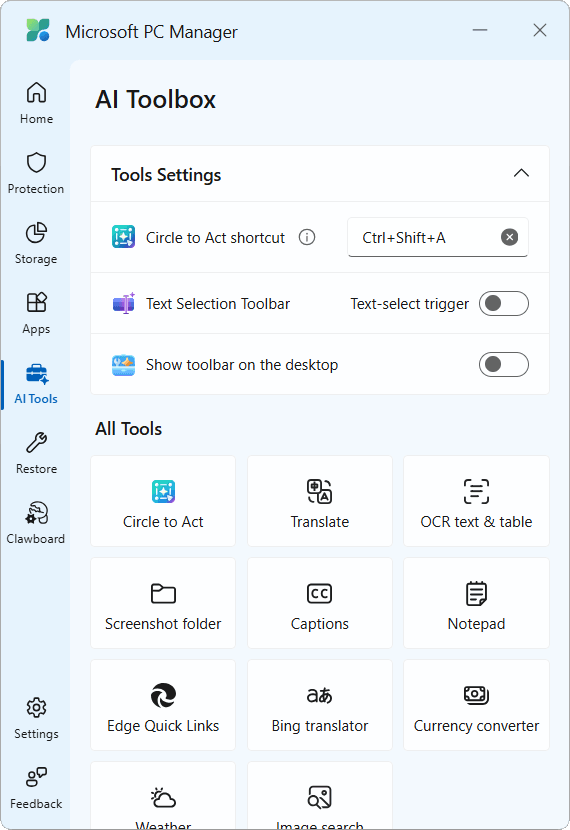Click the Circle to Act shortcut field
This screenshot has height=830, width=570.
point(438,237)
